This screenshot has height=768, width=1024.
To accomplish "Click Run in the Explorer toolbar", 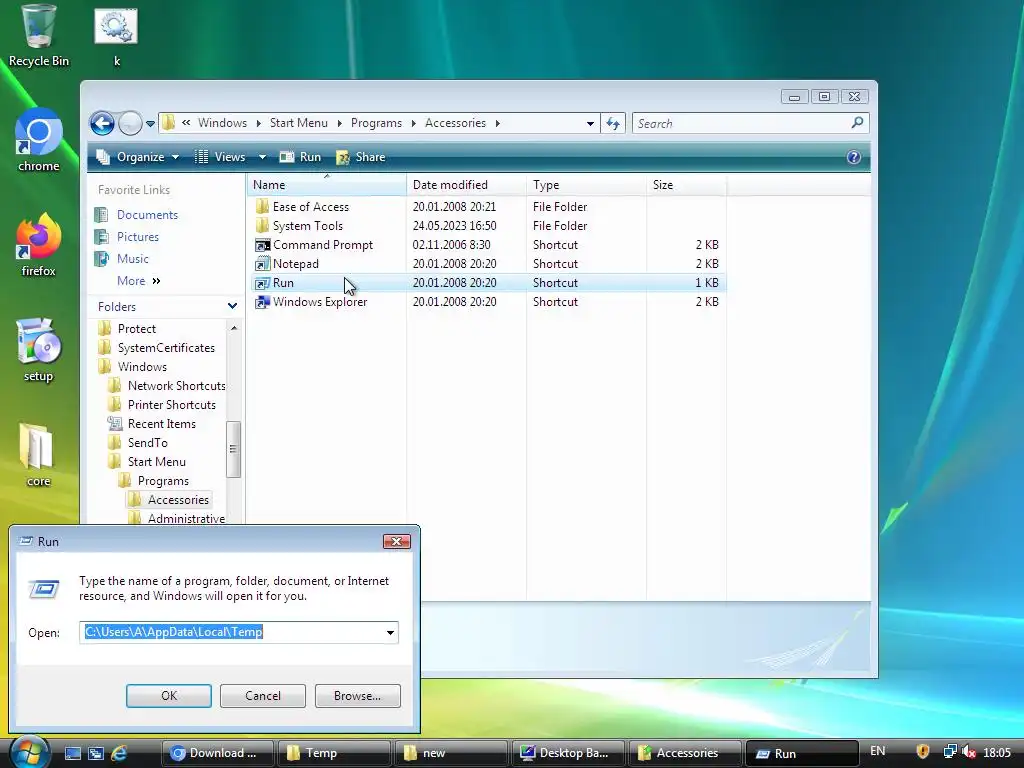I will click(x=300, y=157).
